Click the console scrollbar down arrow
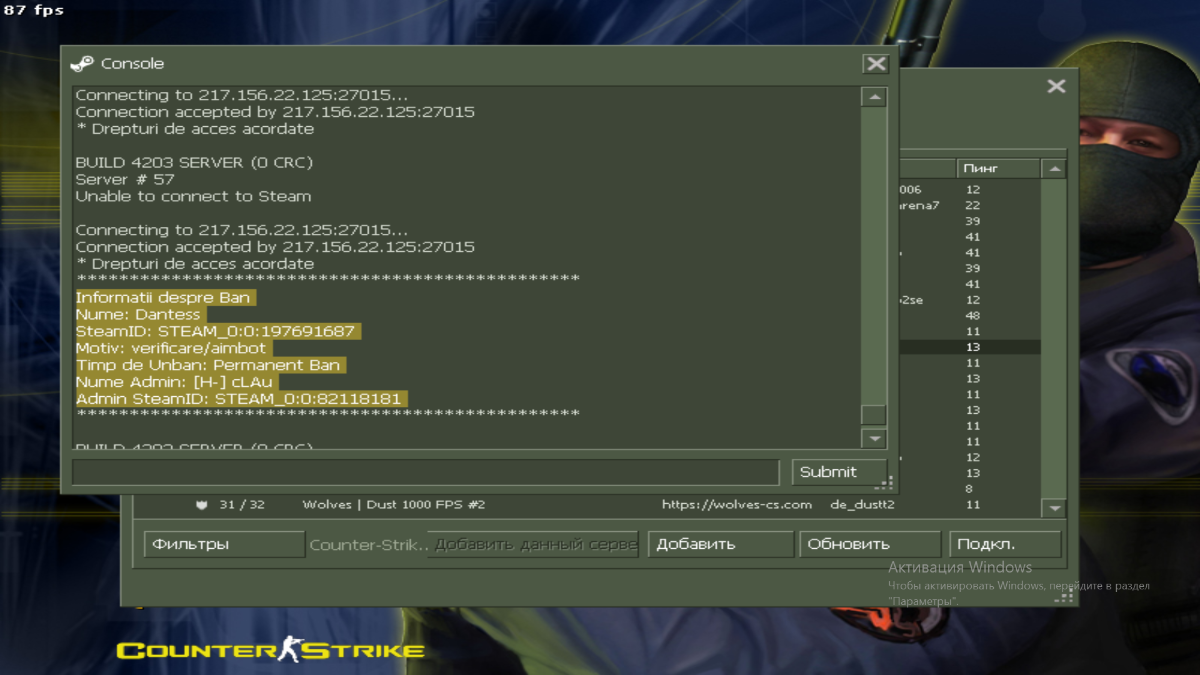The image size is (1200, 675). [874, 438]
